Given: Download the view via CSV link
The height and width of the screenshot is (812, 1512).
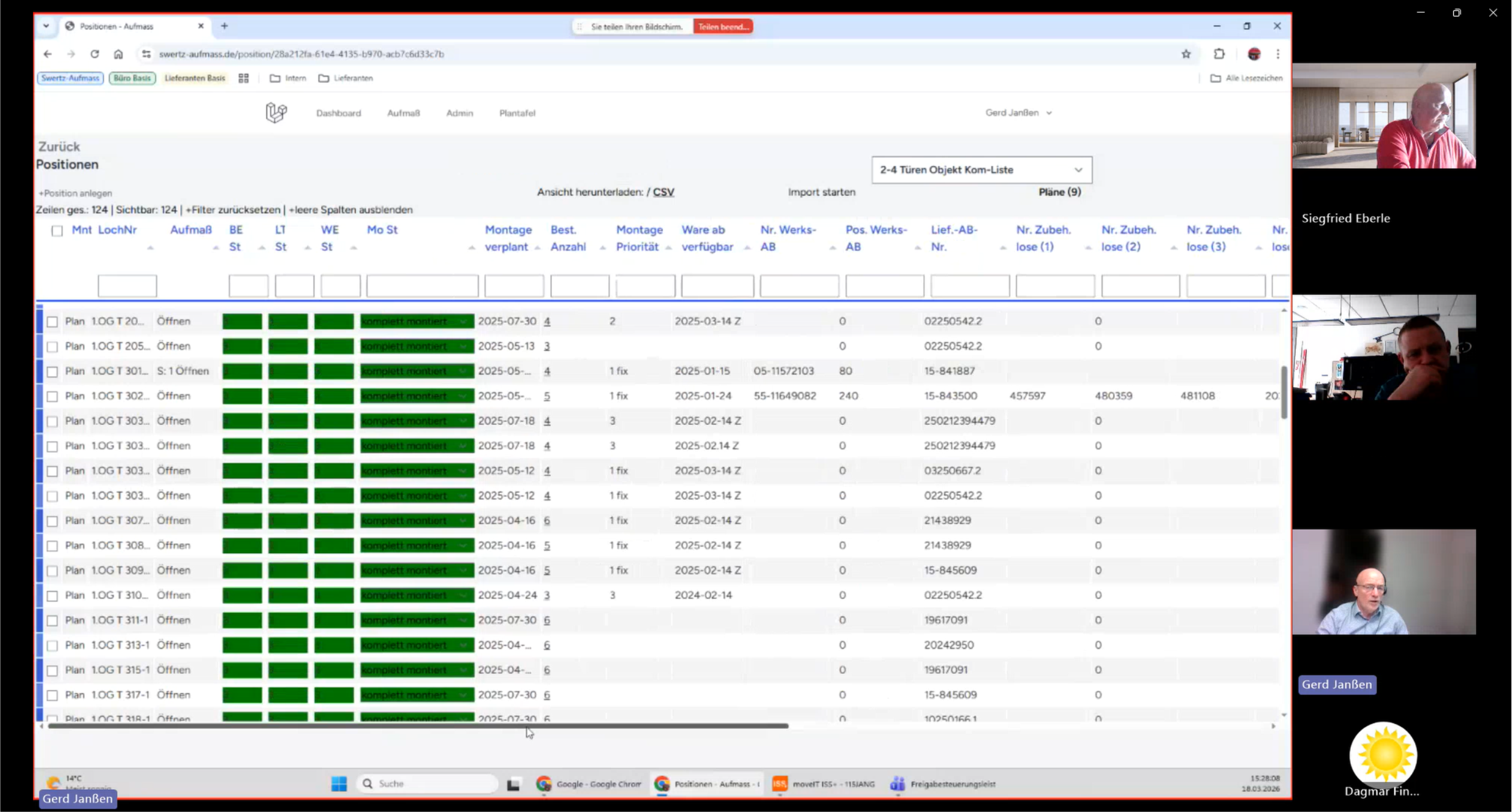Looking at the screenshot, I should tap(663, 192).
